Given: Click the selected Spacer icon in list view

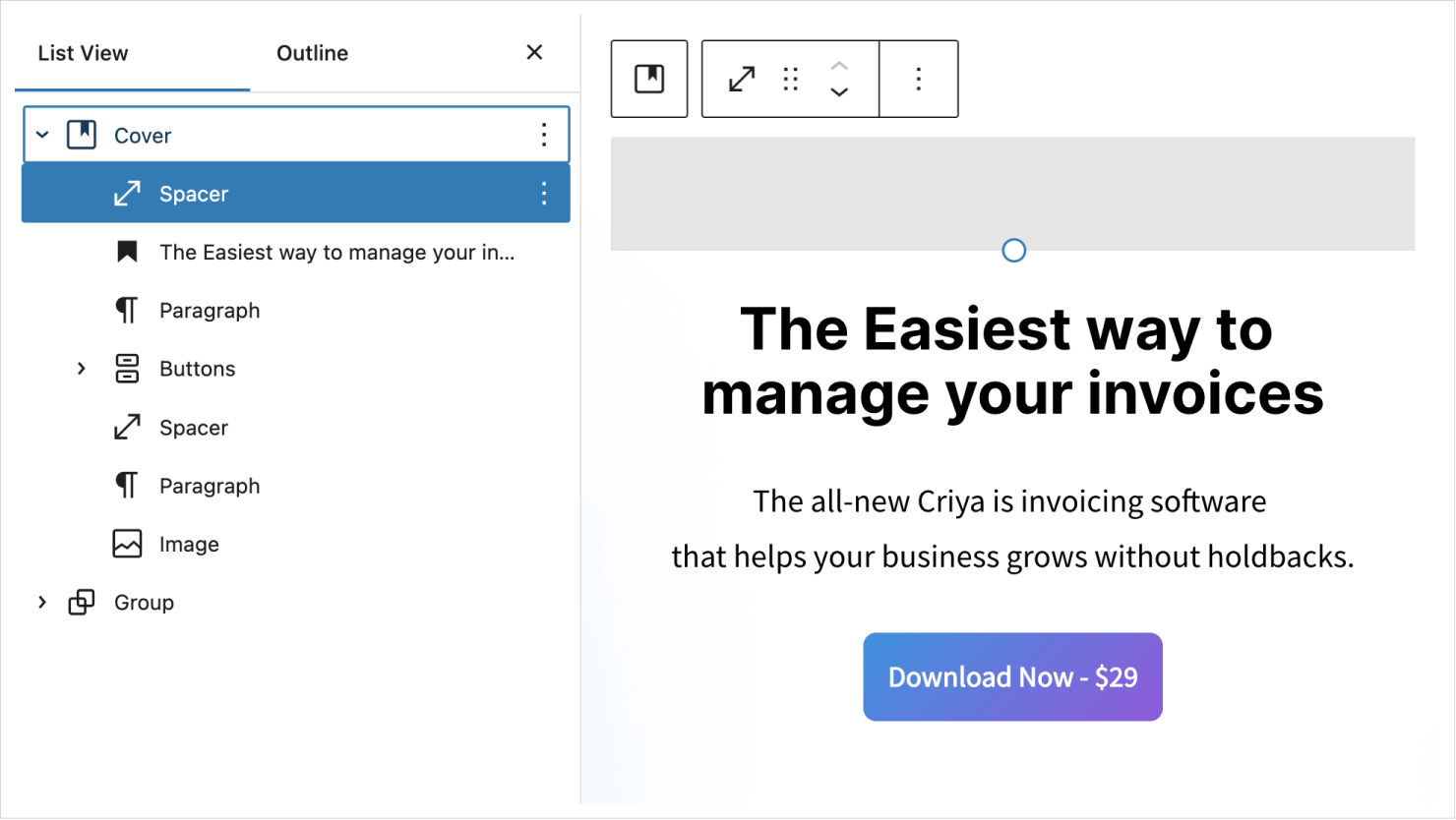Looking at the screenshot, I should [x=127, y=194].
